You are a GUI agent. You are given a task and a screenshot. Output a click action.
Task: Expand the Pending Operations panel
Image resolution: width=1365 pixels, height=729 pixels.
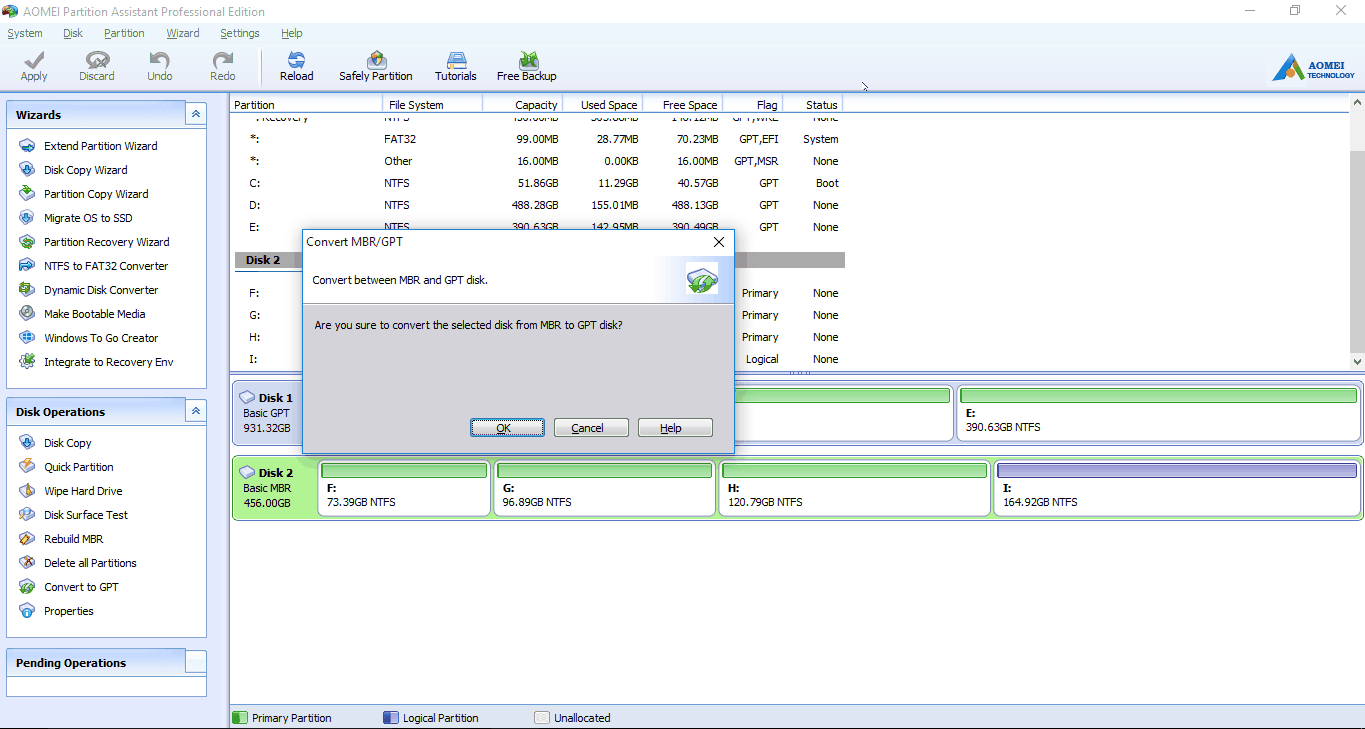click(x=196, y=662)
